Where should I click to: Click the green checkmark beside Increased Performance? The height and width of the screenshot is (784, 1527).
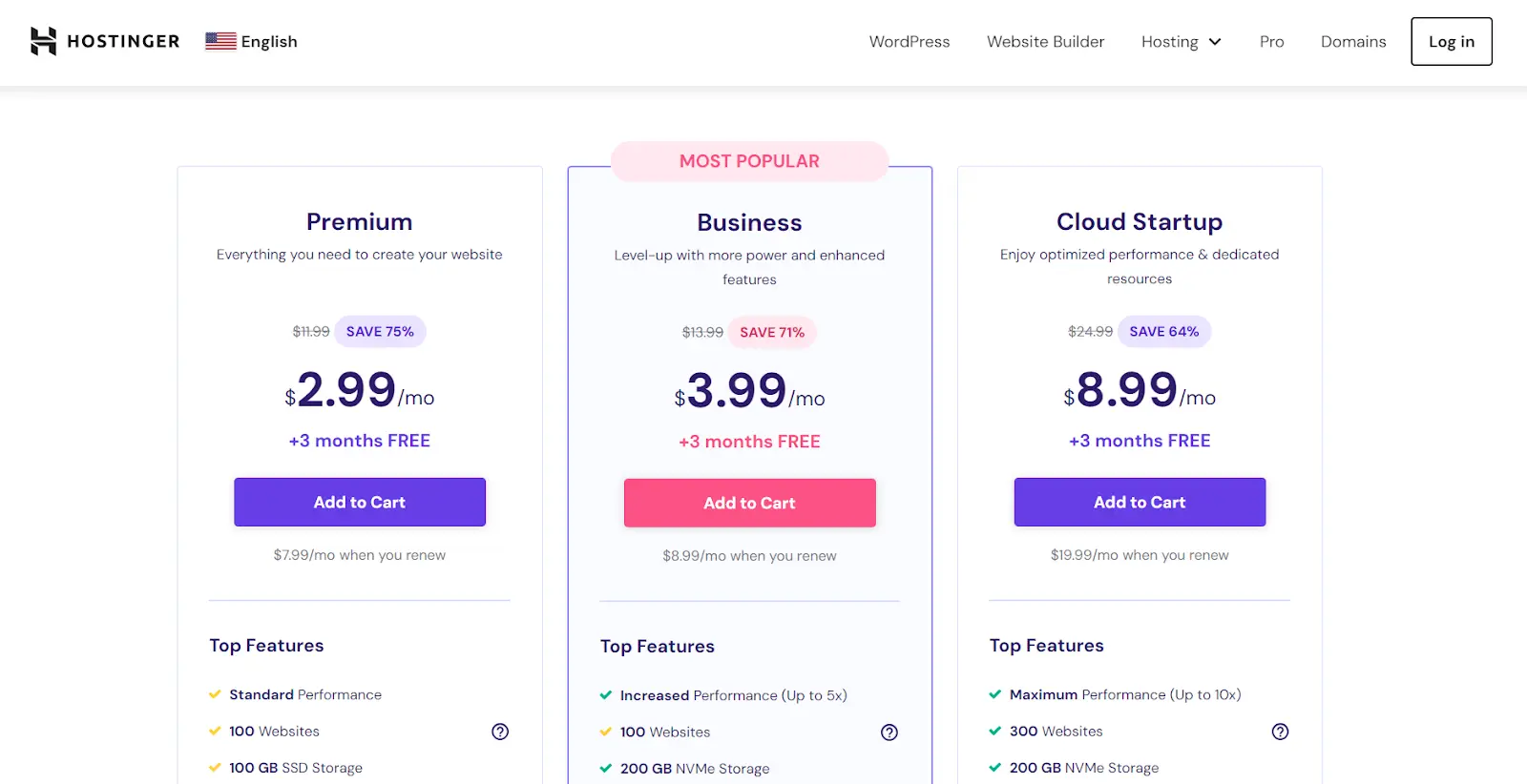coord(605,695)
